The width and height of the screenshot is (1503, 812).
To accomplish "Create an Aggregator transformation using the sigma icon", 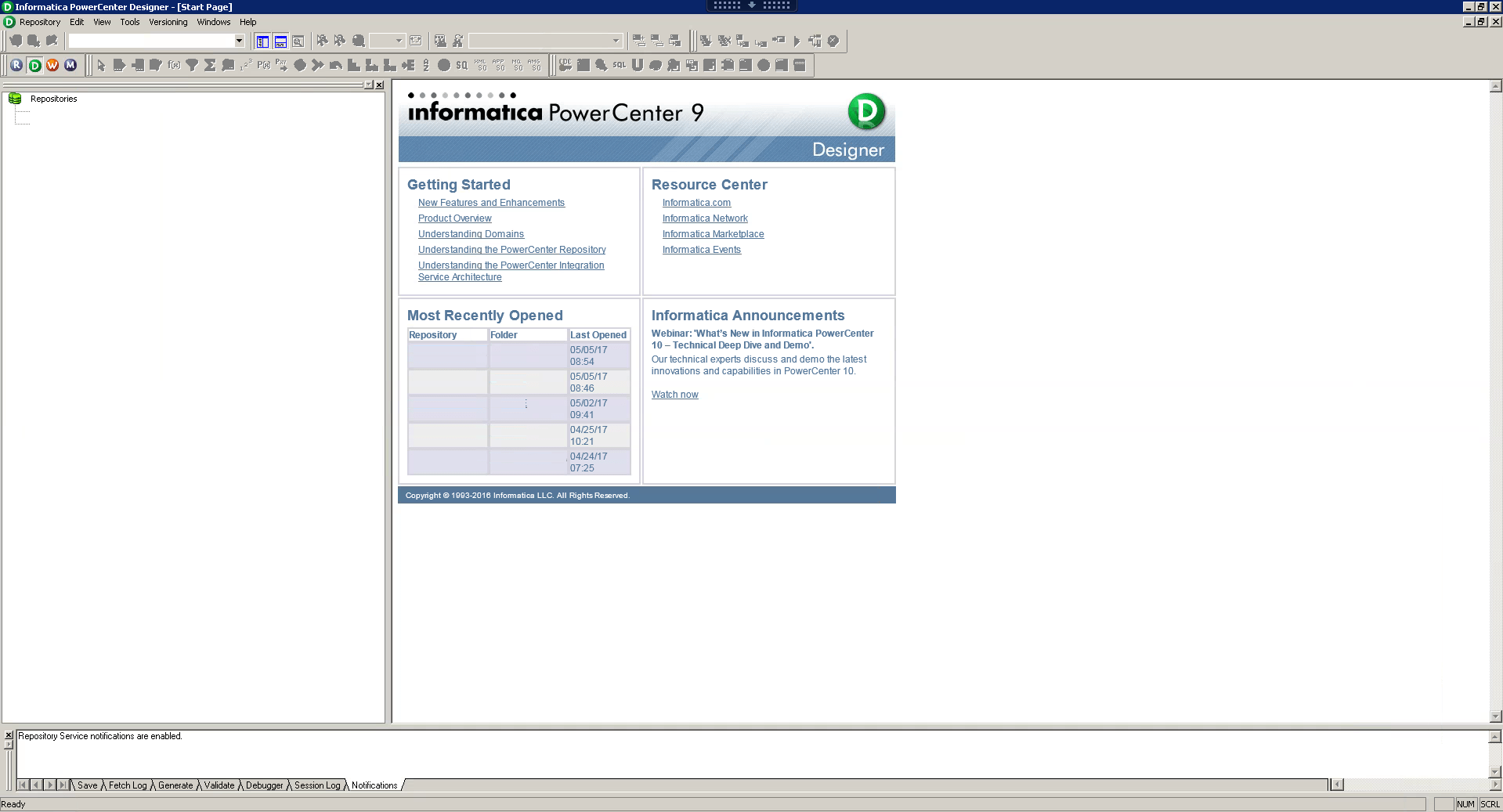I will (210, 66).
